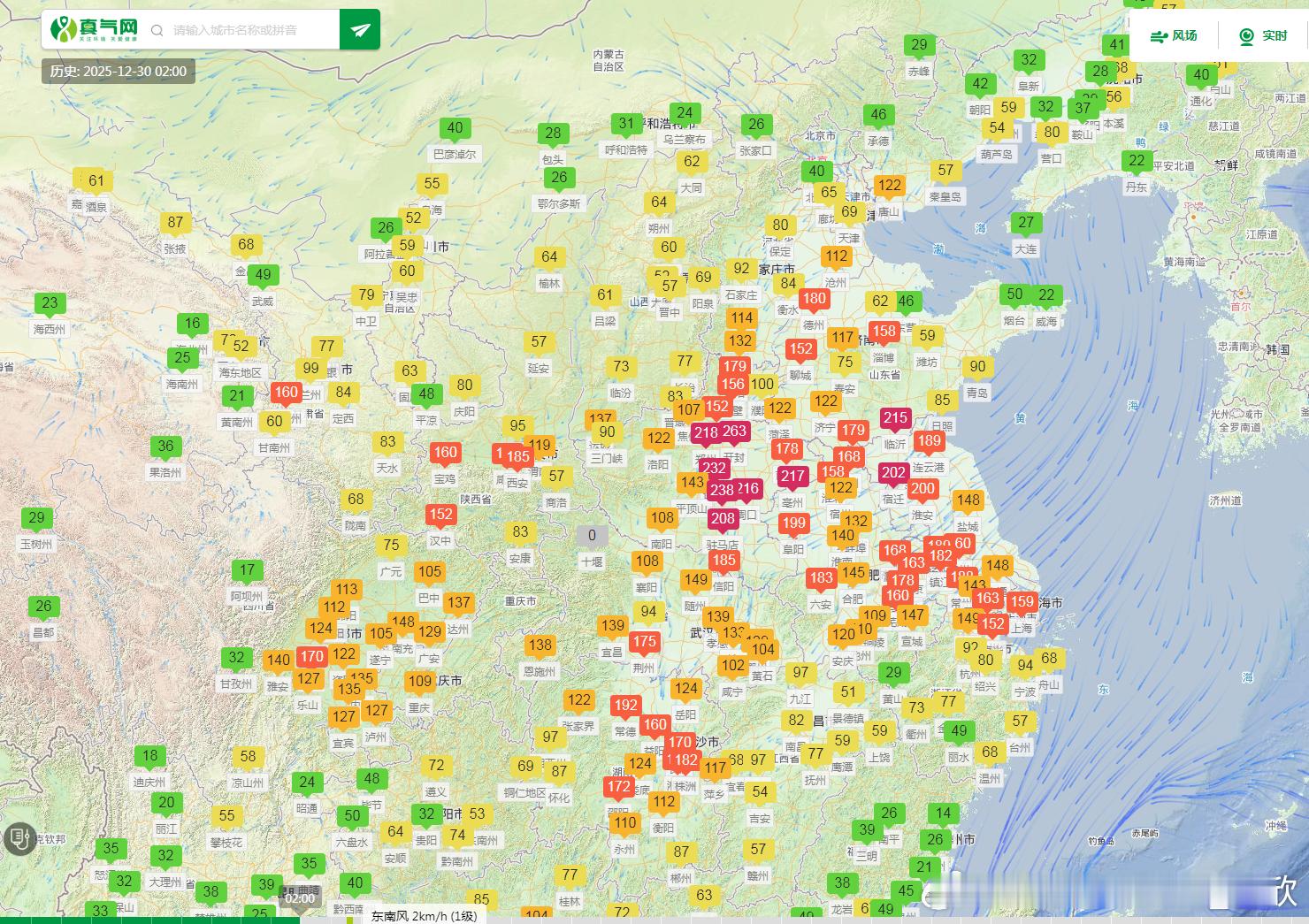Screen dimensions: 1309x924
Task: Select the 攀枝花 AQI marker 55
Action: (226, 817)
